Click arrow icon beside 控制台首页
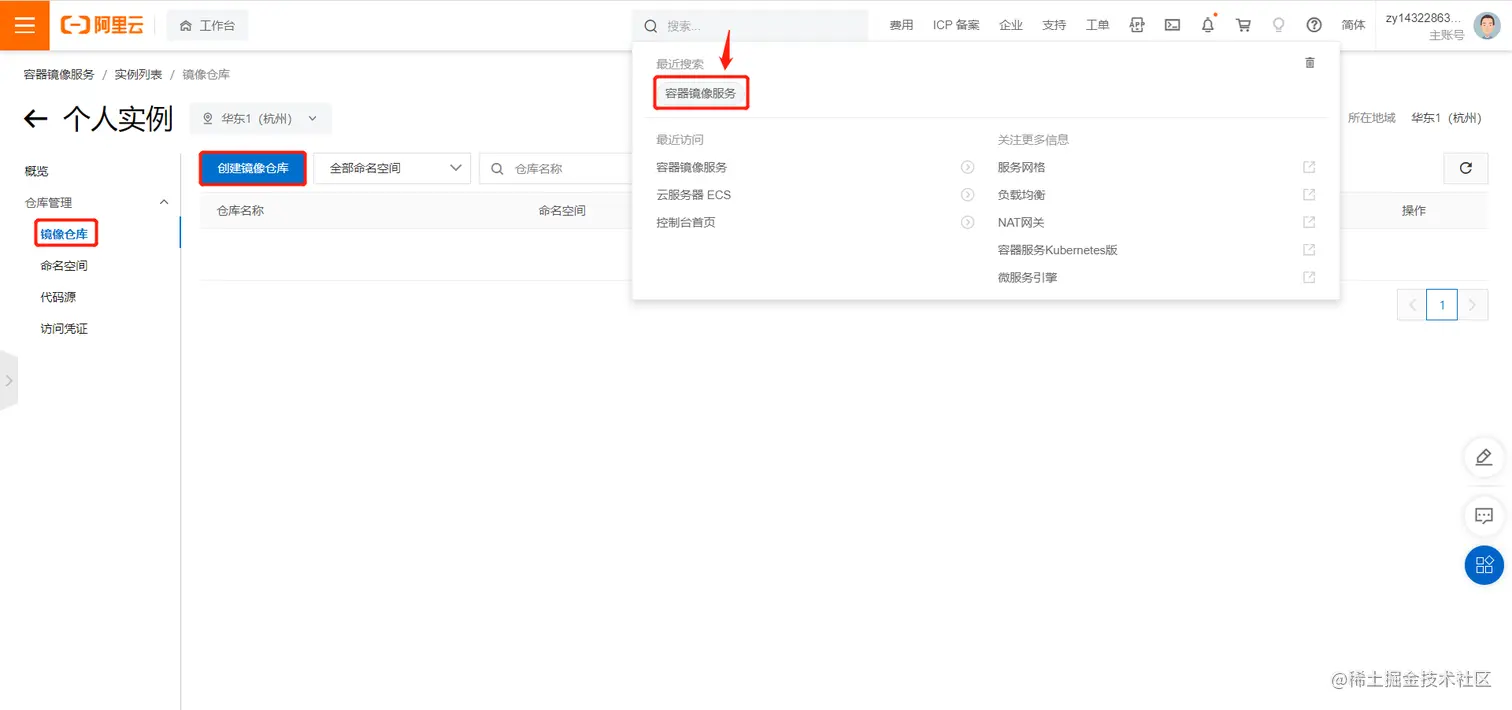1512x710 pixels. (967, 222)
